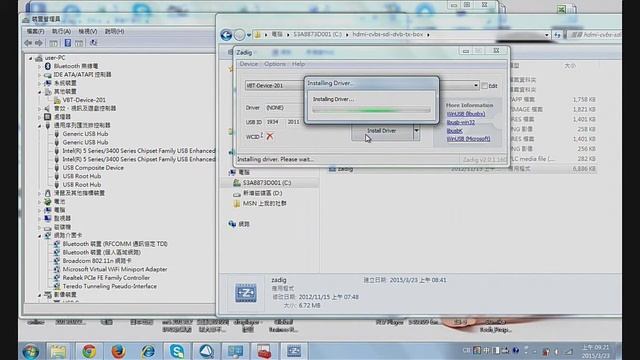The image size is (640, 360).
Task: Open Zadig Options menu
Action: [275, 64]
